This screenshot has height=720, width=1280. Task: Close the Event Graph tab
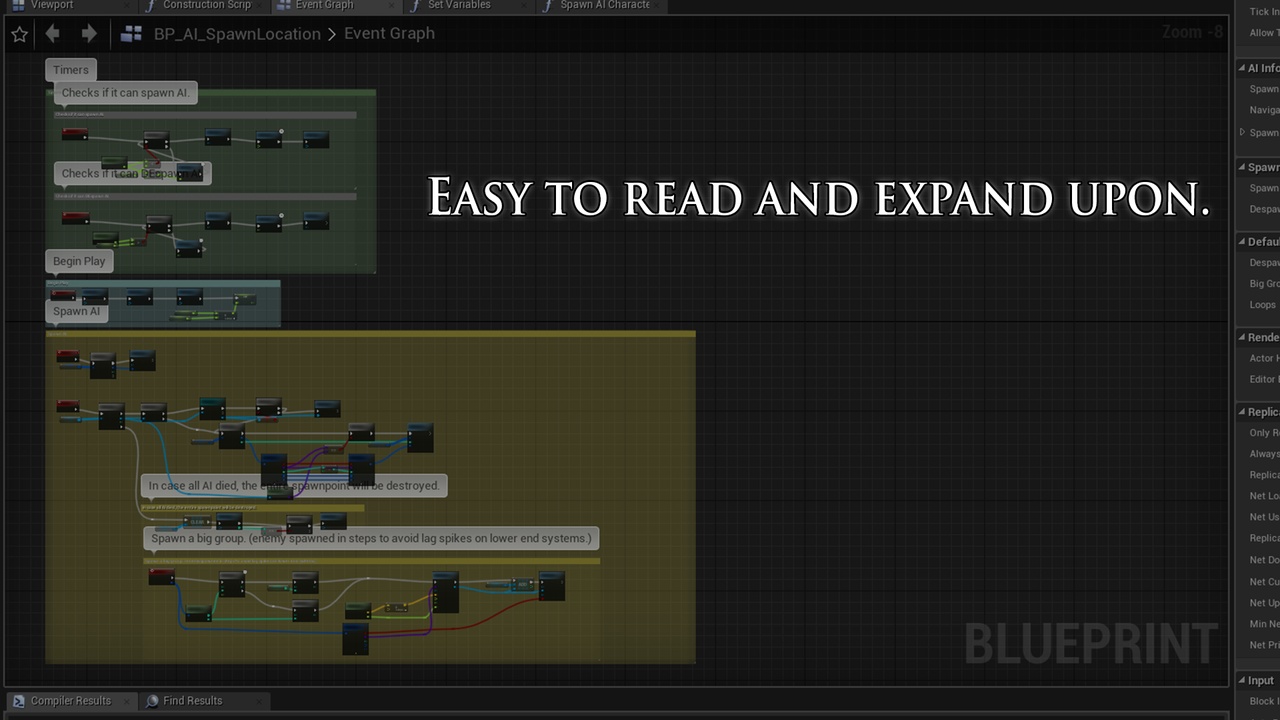pyautogui.click(x=389, y=5)
